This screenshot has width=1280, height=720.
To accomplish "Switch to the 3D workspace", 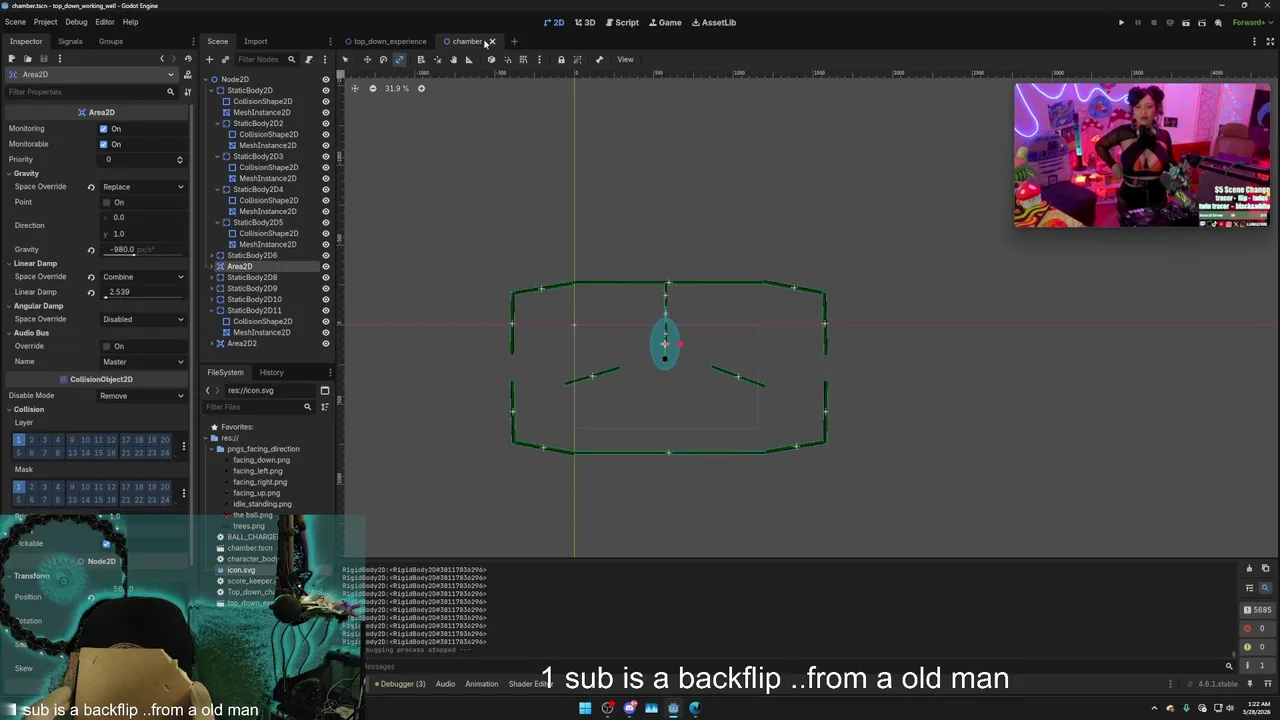I will [584, 22].
